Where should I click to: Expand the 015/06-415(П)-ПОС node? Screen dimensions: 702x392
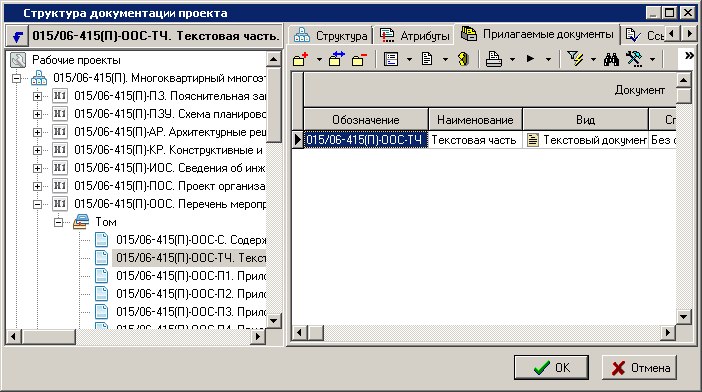coord(38,186)
